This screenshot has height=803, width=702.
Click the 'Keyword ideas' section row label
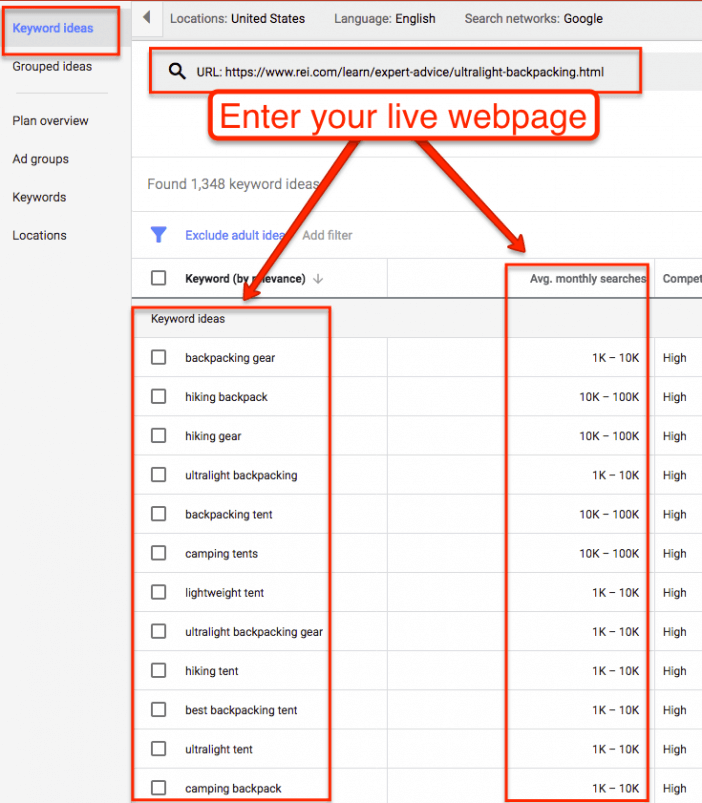point(188,319)
